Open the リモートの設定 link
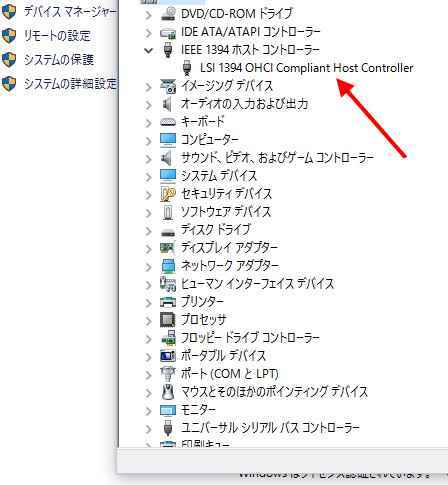448x485 pixels. (x=57, y=36)
